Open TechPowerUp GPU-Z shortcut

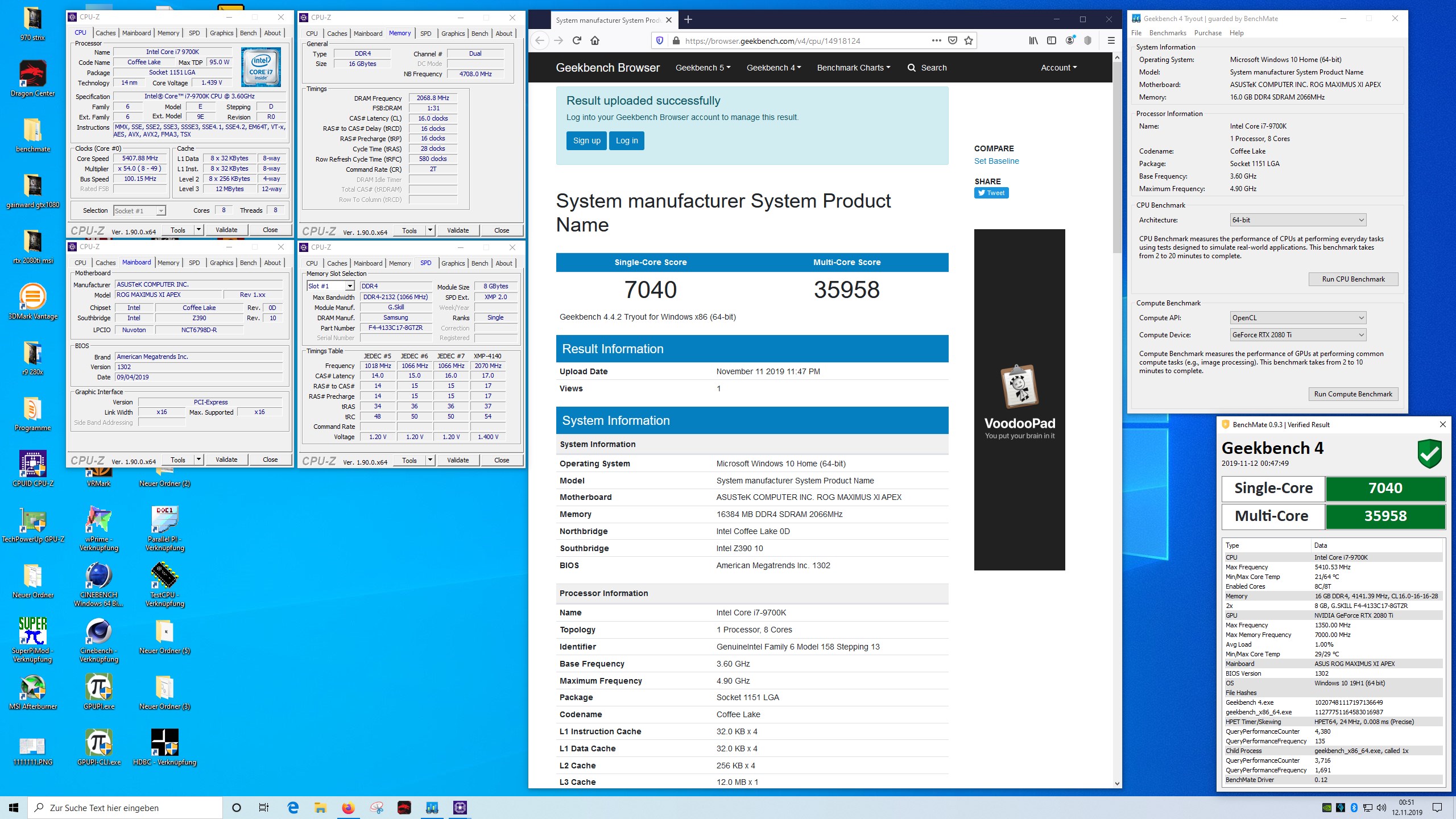32,524
